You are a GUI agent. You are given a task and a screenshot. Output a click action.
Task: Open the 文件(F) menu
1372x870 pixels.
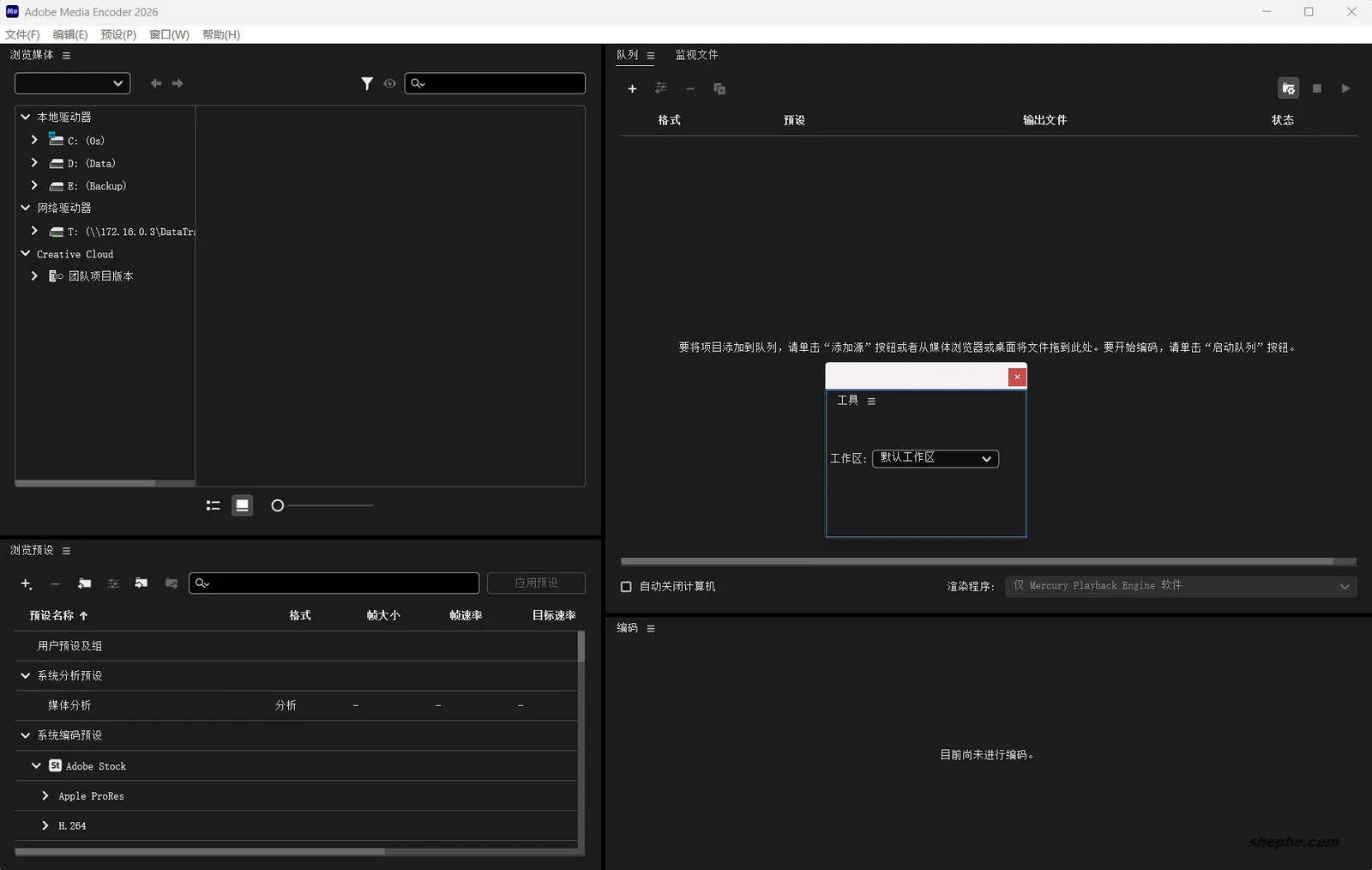pyautogui.click(x=22, y=34)
